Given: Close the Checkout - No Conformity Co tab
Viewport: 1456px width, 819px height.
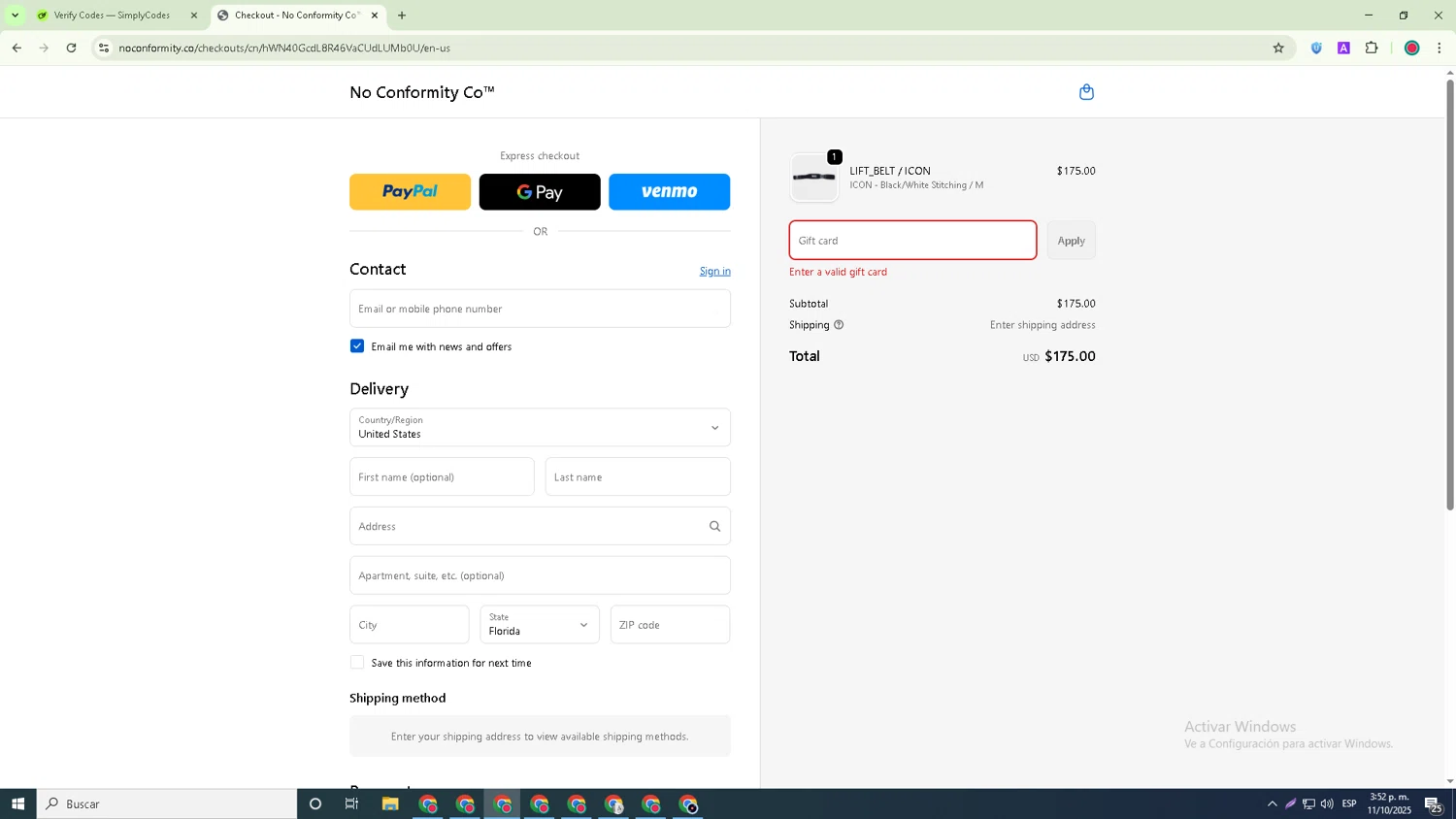Looking at the screenshot, I should click(x=375, y=16).
